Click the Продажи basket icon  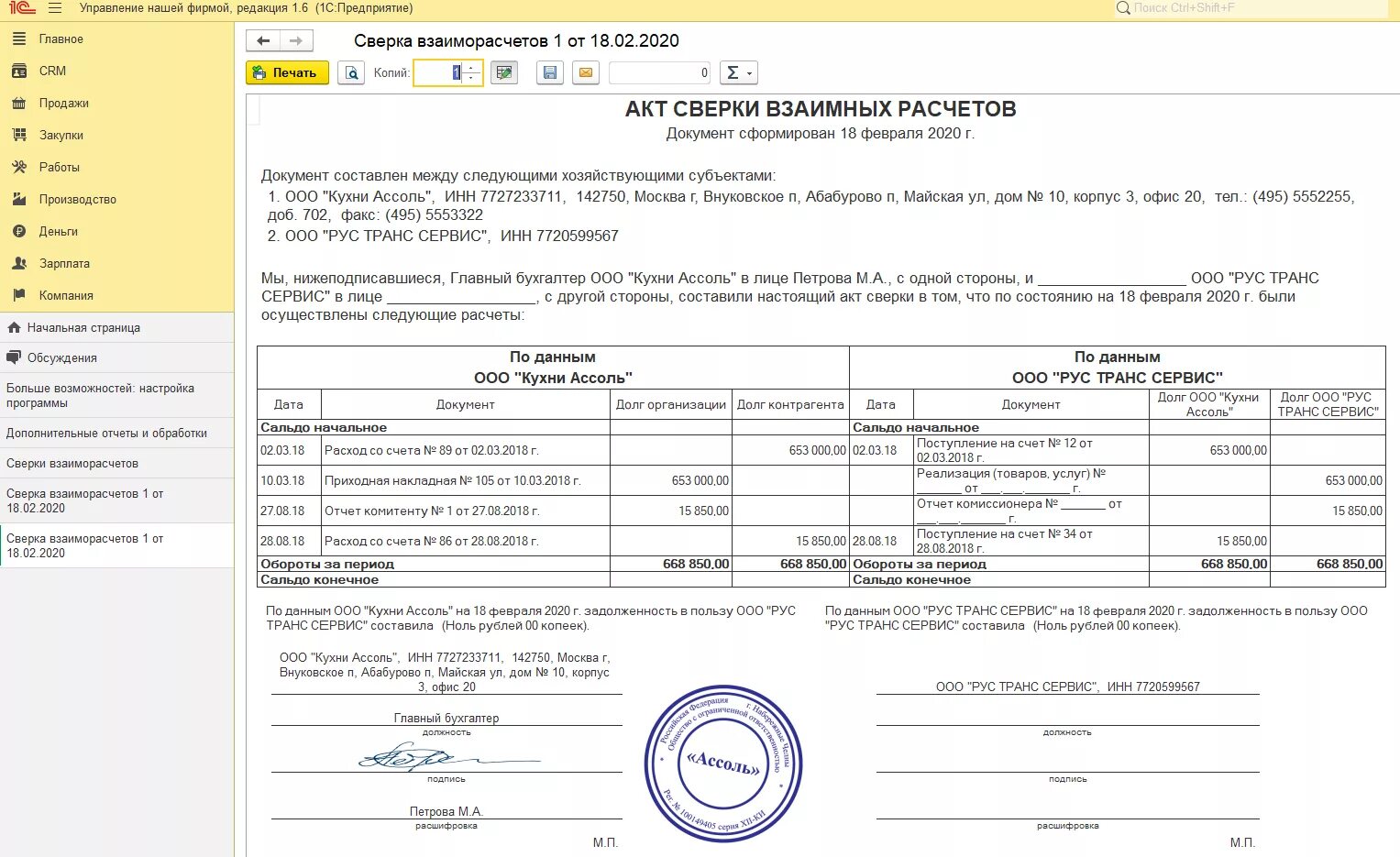pos(19,103)
